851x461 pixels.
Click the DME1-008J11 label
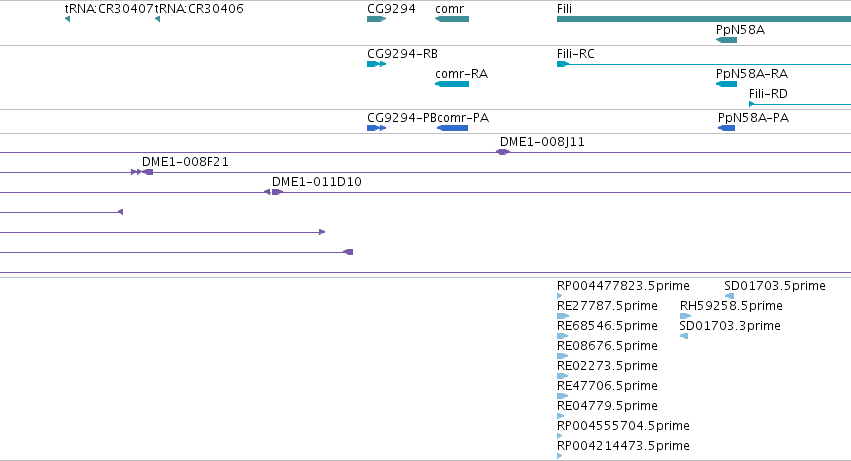542,142
